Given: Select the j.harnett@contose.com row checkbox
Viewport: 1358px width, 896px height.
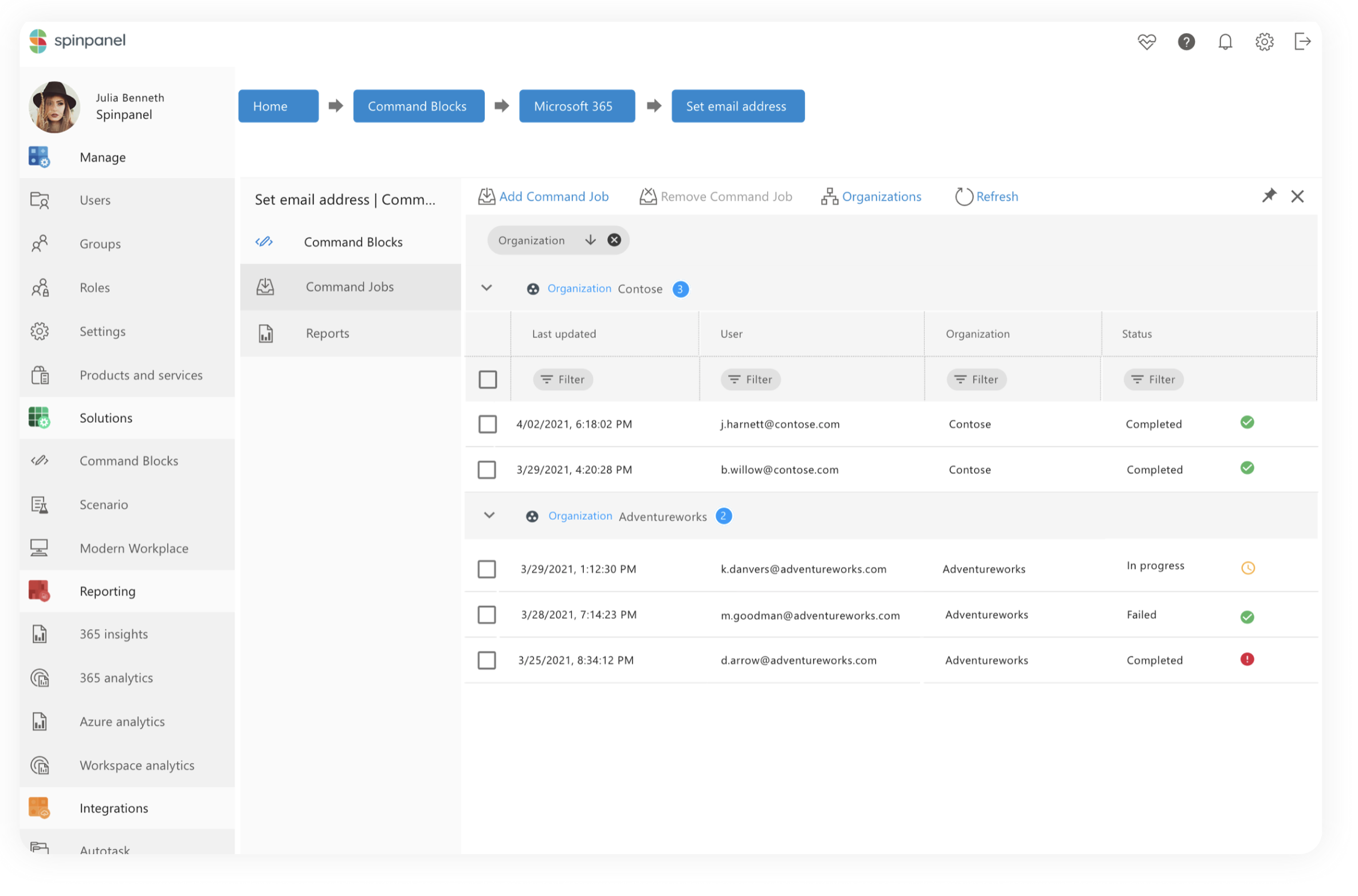Looking at the screenshot, I should [487, 424].
